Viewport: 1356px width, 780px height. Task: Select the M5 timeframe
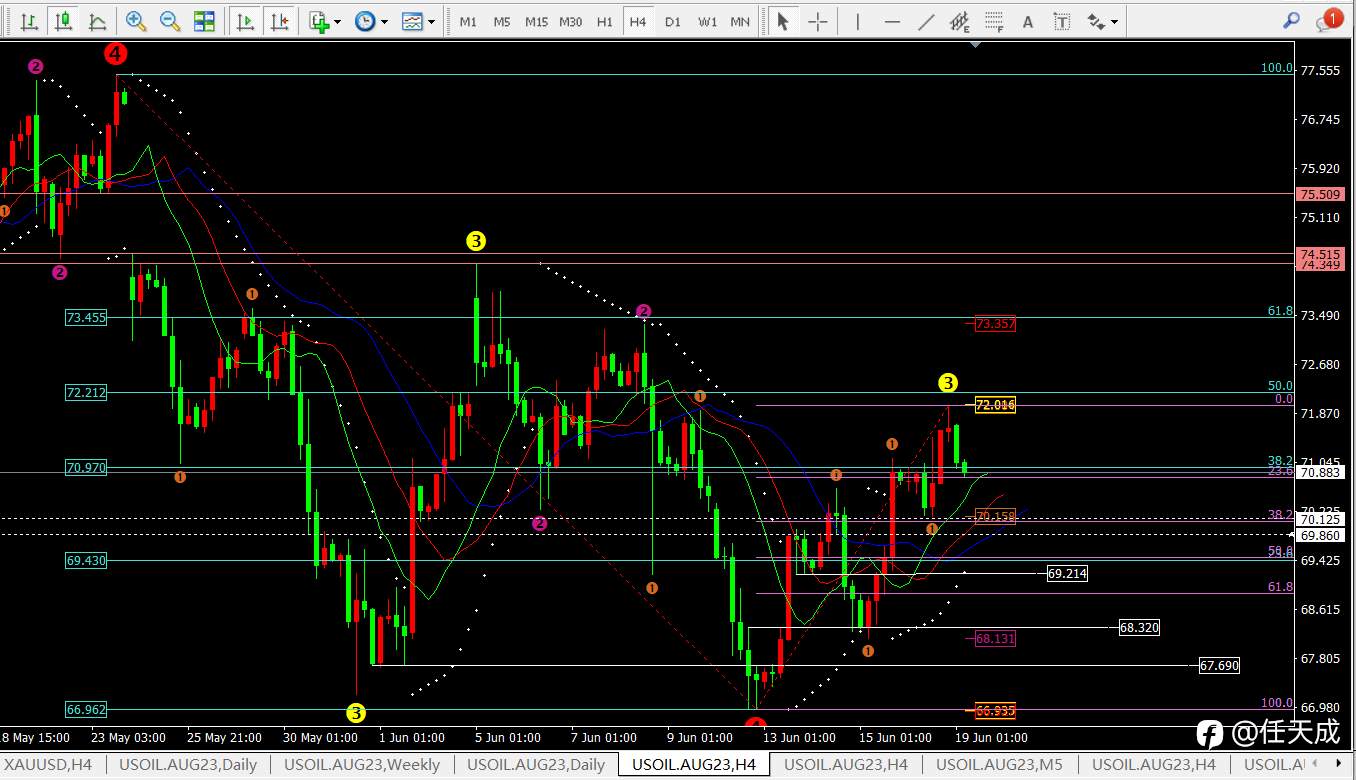(x=502, y=21)
